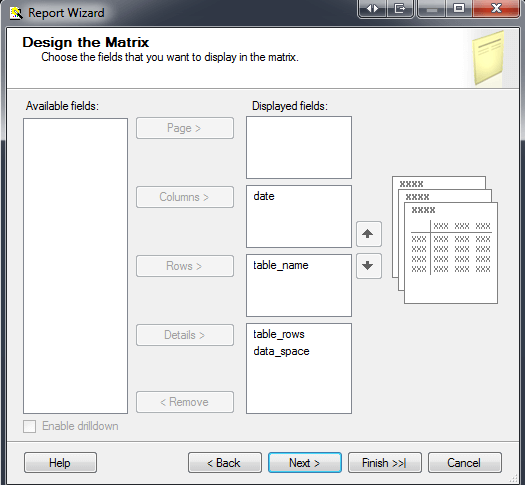
Task: Close the Report Wizard window
Action: pos(496,8)
